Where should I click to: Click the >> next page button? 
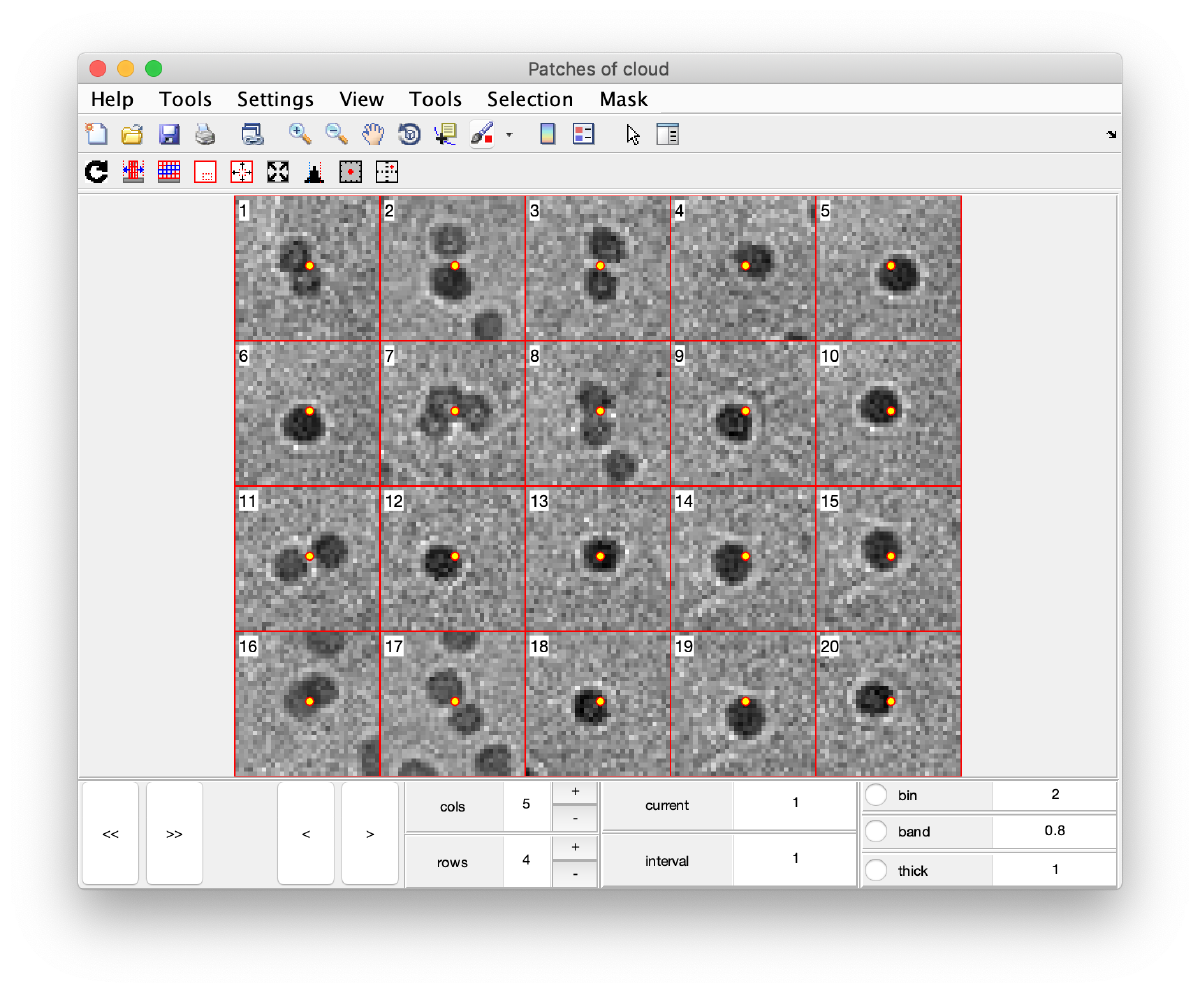click(x=173, y=833)
